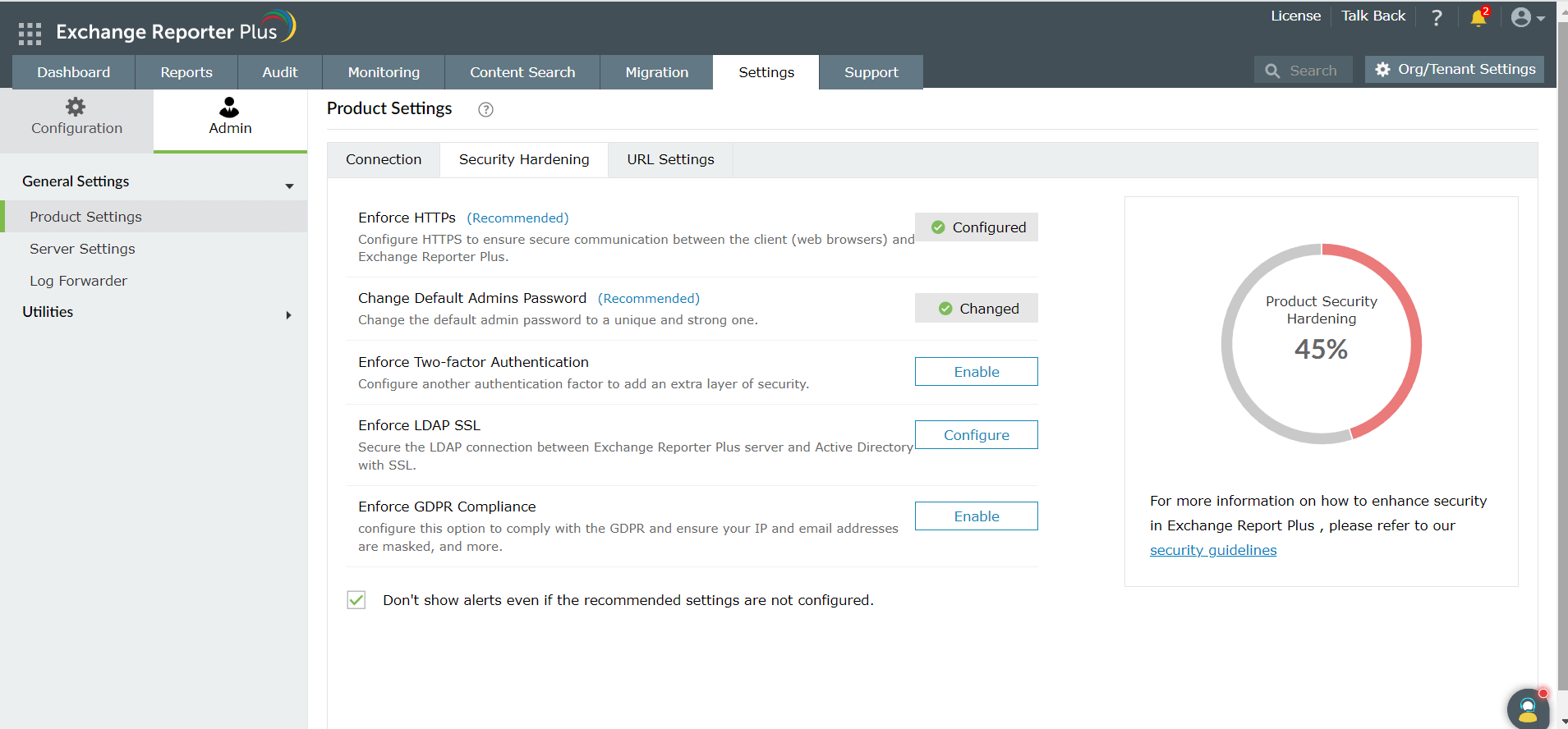Open the apps grid launcher icon
Viewport: 1568px width, 729px height.
coord(30,33)
